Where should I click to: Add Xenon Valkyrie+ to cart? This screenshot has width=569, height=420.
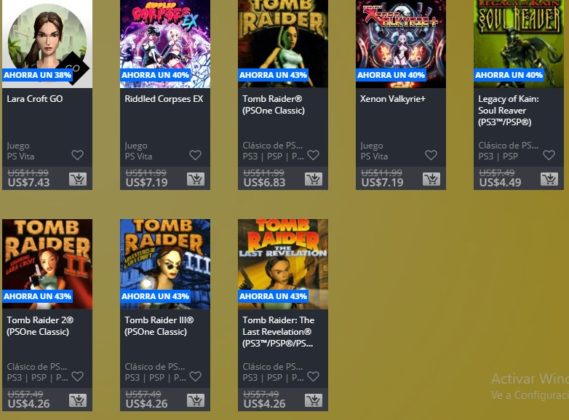coord(431,179)
